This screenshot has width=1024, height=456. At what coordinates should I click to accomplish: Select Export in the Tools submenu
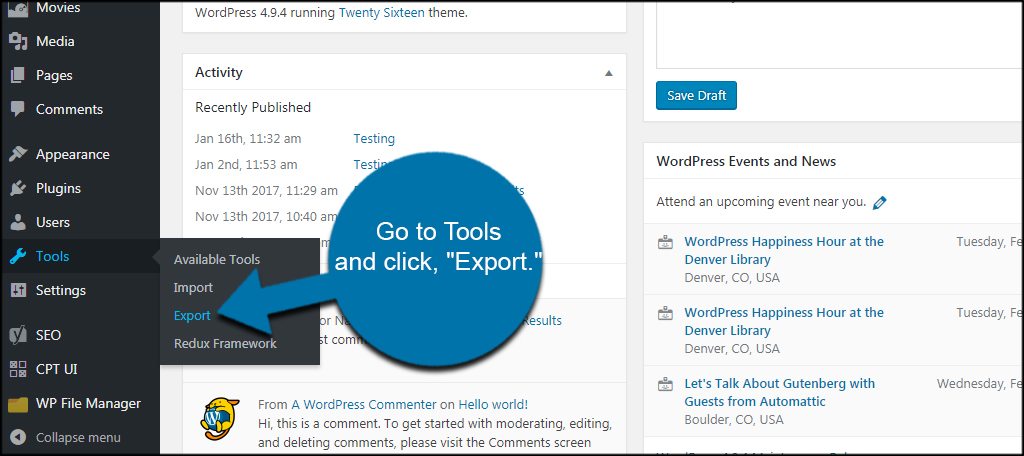192,316
